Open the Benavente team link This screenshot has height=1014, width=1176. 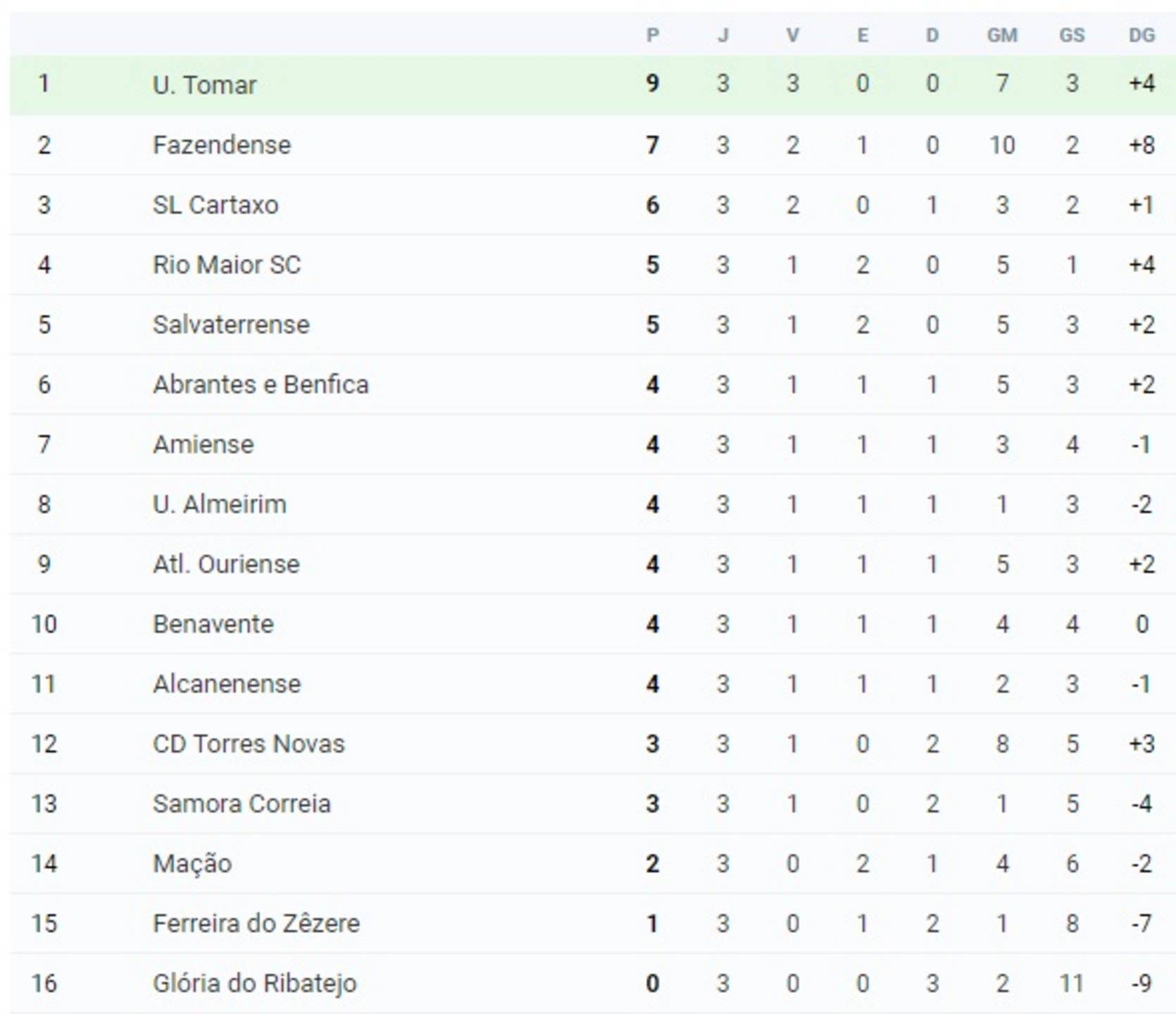tap(213, 624)
